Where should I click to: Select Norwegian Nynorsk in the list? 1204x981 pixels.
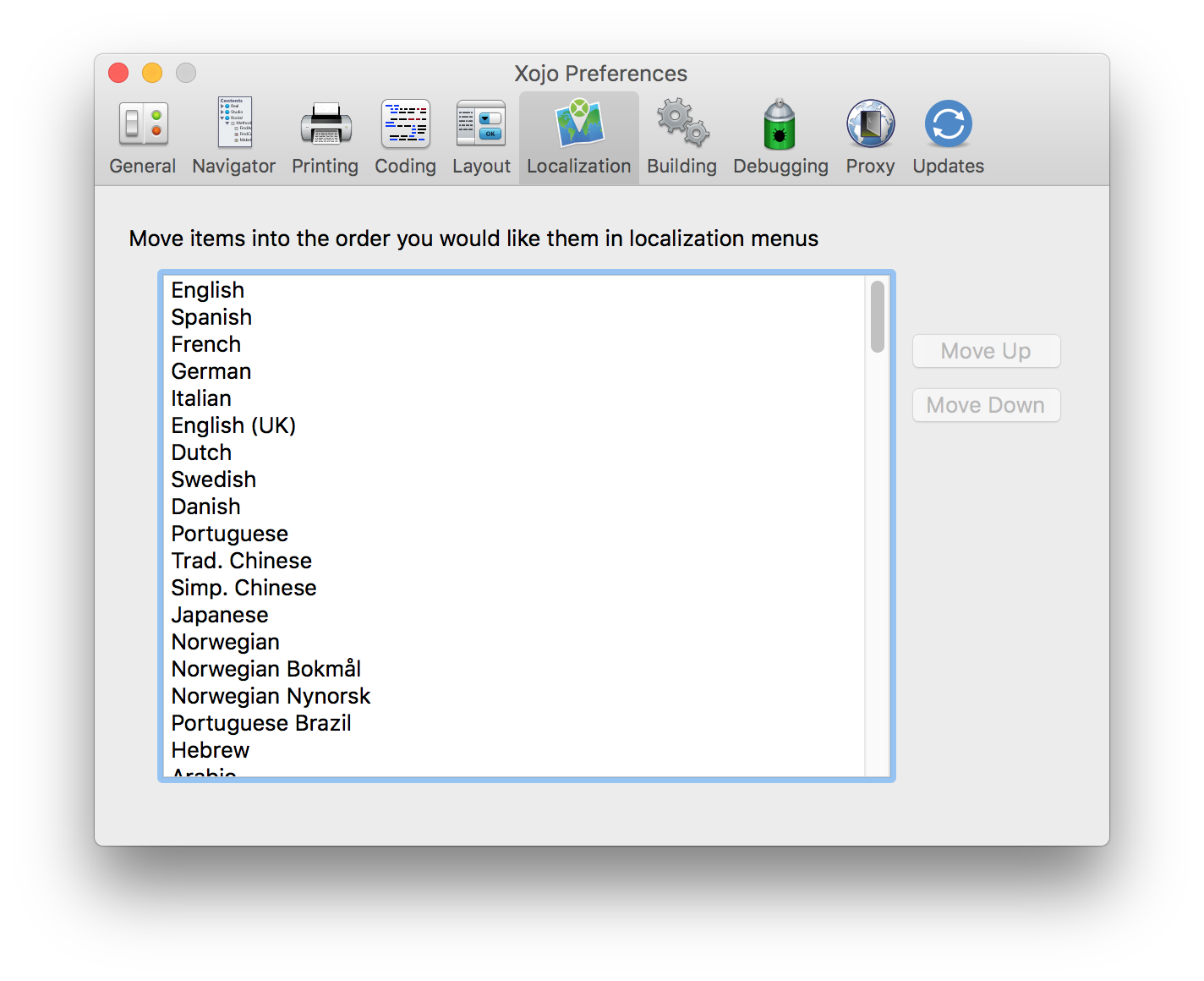[514, 696]
